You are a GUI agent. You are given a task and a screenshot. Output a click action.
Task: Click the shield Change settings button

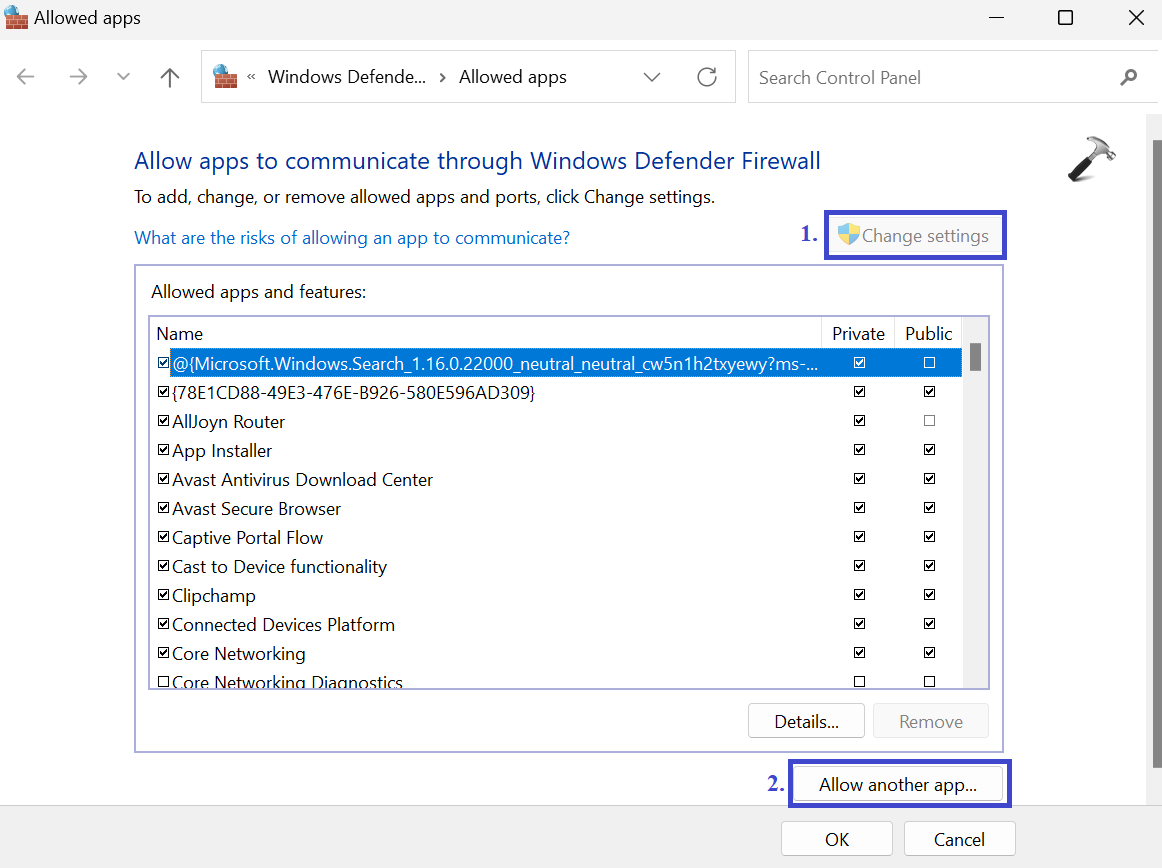point(914,236)
